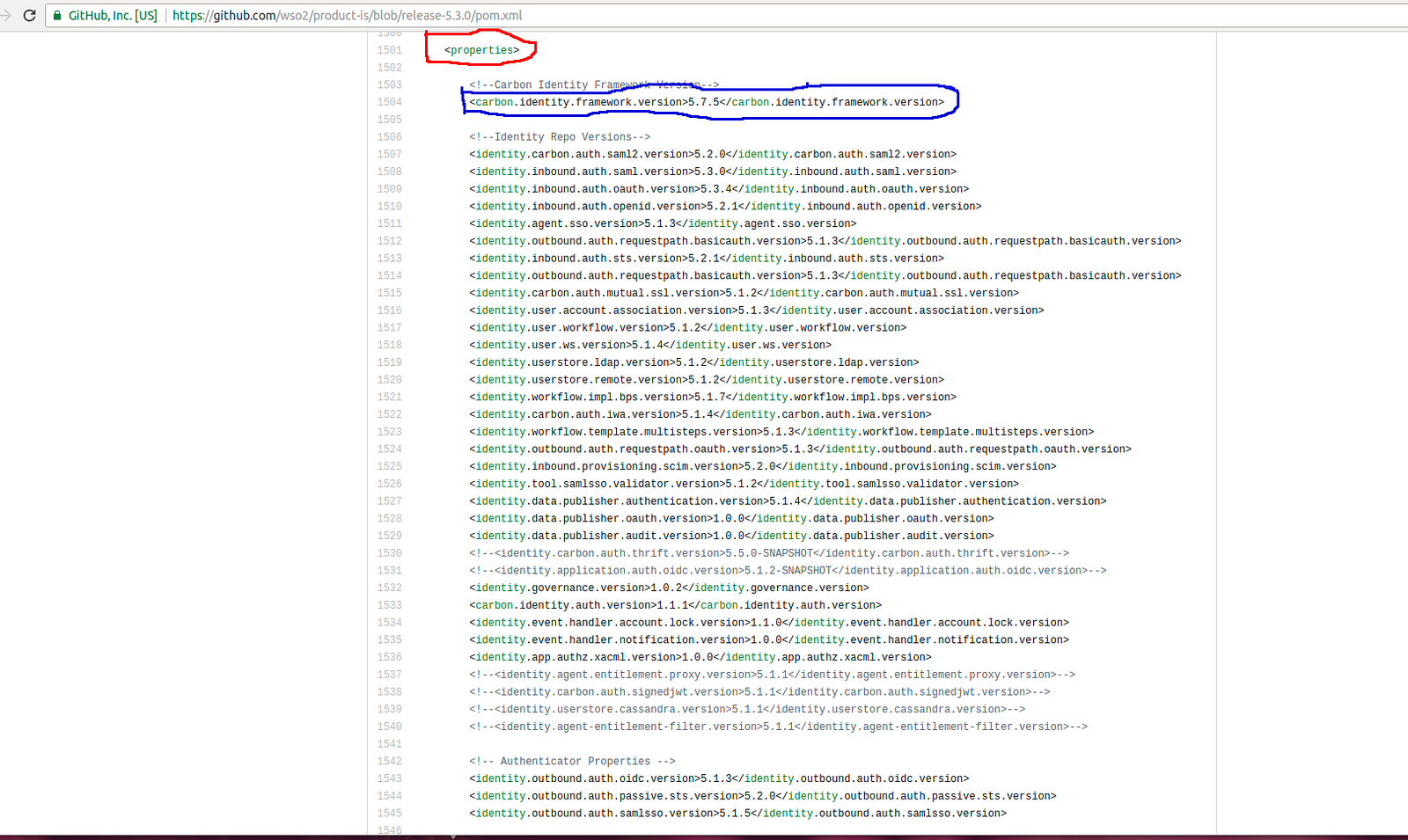
Task: Click the identity.inbound.auth.sts.version 5.2.1 line
Action: [707, 259]
